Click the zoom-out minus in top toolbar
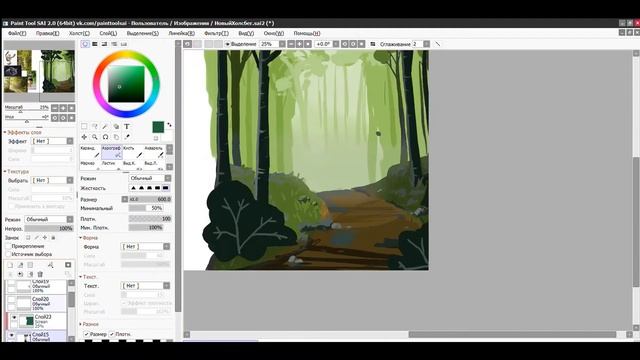The height and width of the screenshot is (360, 640). pos(291,44)
